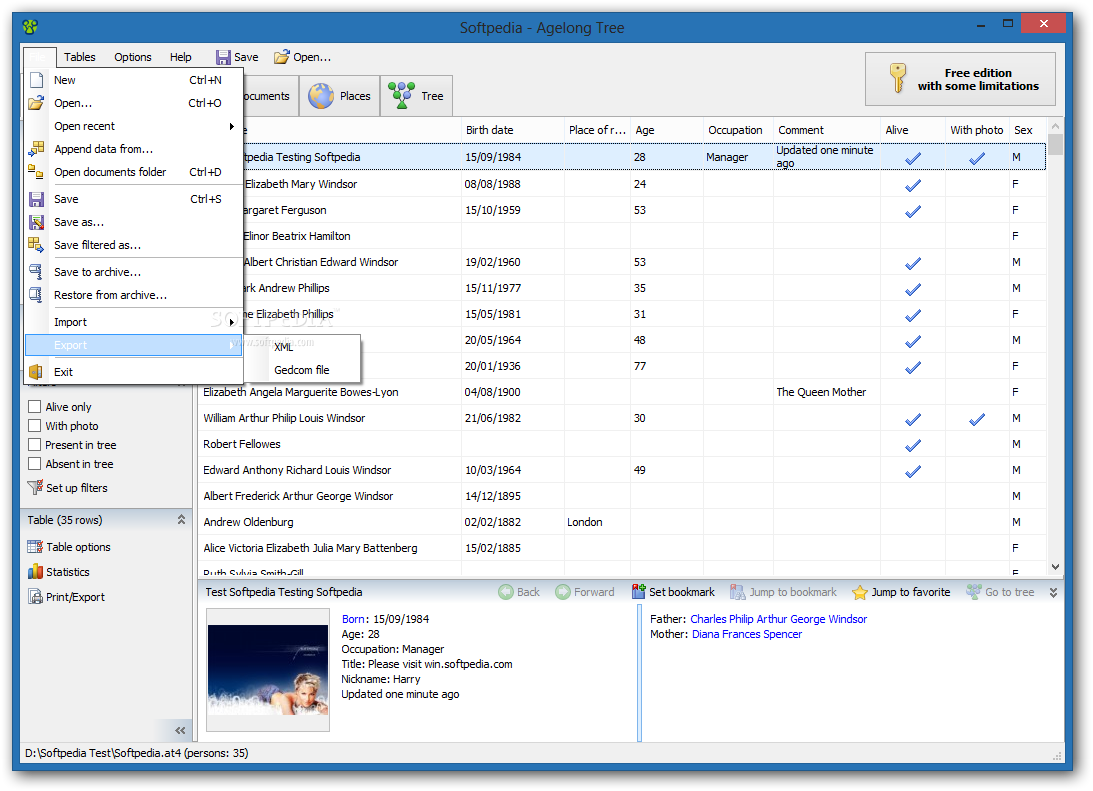1093x791 pixels.
Task: Collapse the Table (35 rows) panel
Action: pos(181,520)
